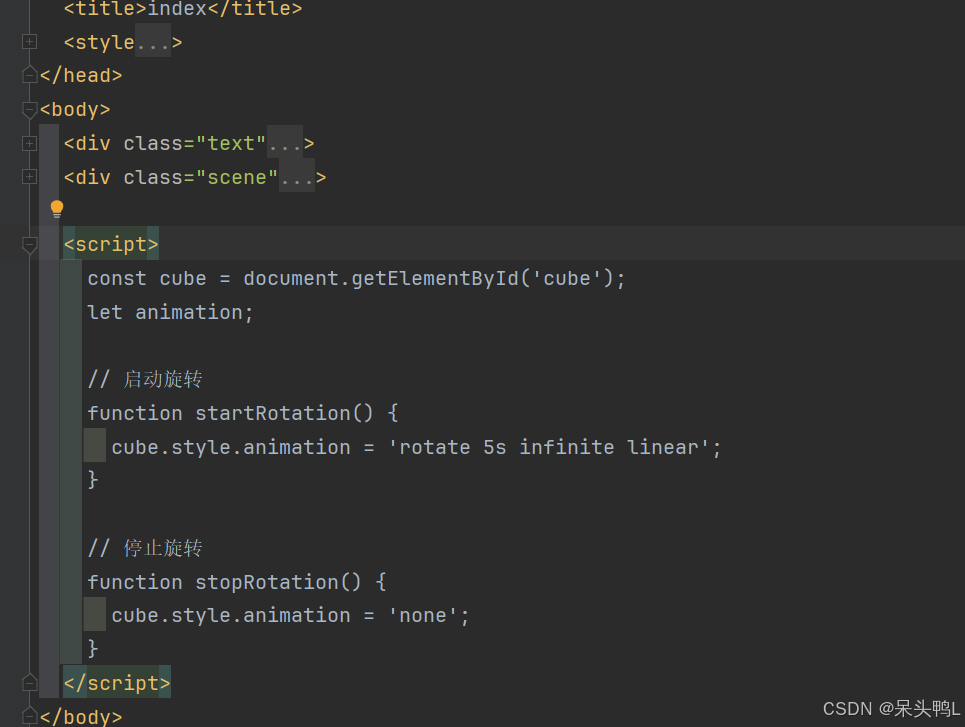Expand the ellipsis after class="scene"

pos(297,177)
